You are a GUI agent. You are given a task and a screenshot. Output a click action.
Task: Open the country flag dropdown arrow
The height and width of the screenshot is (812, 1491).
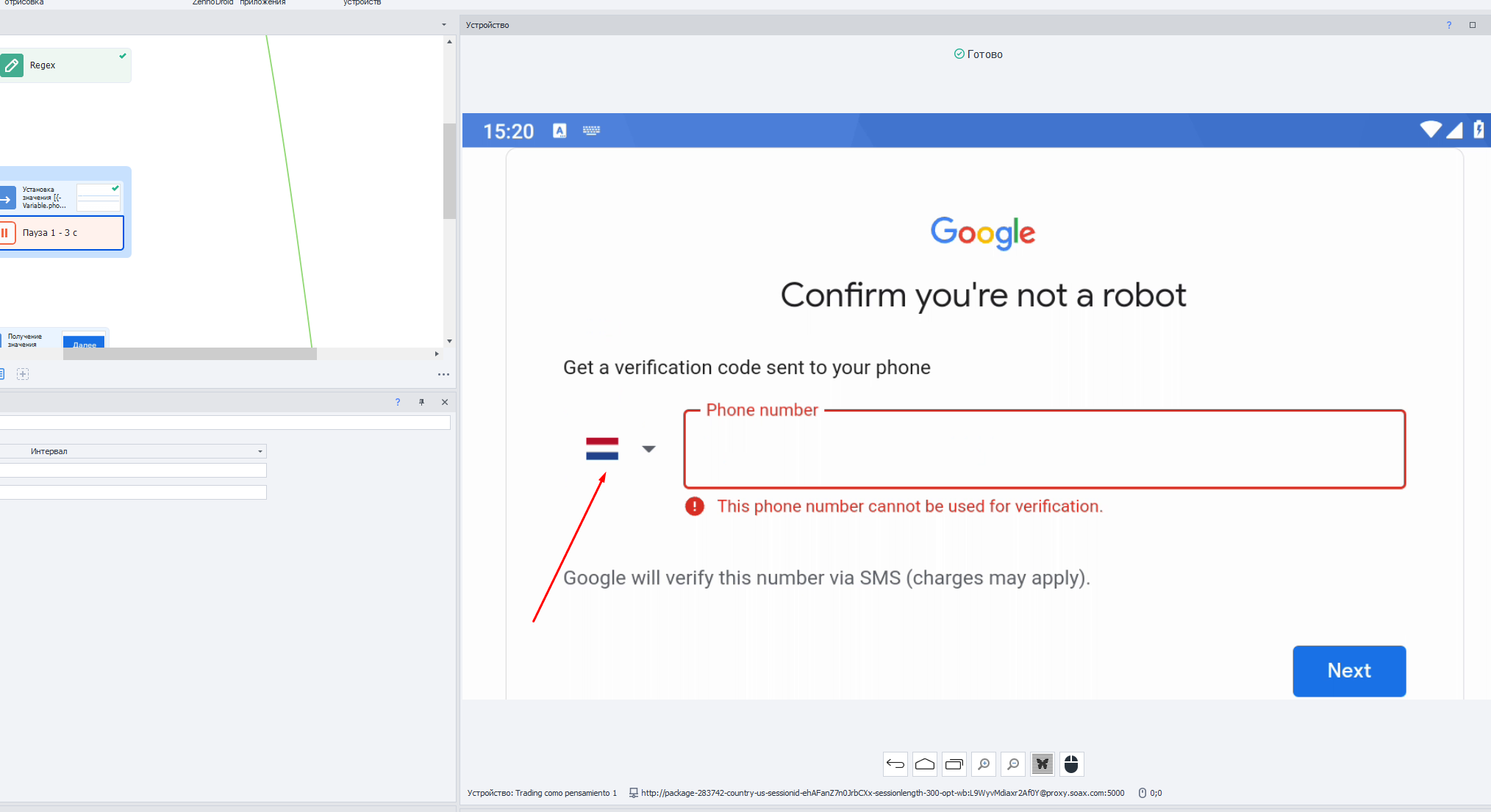tap(648, 449)
